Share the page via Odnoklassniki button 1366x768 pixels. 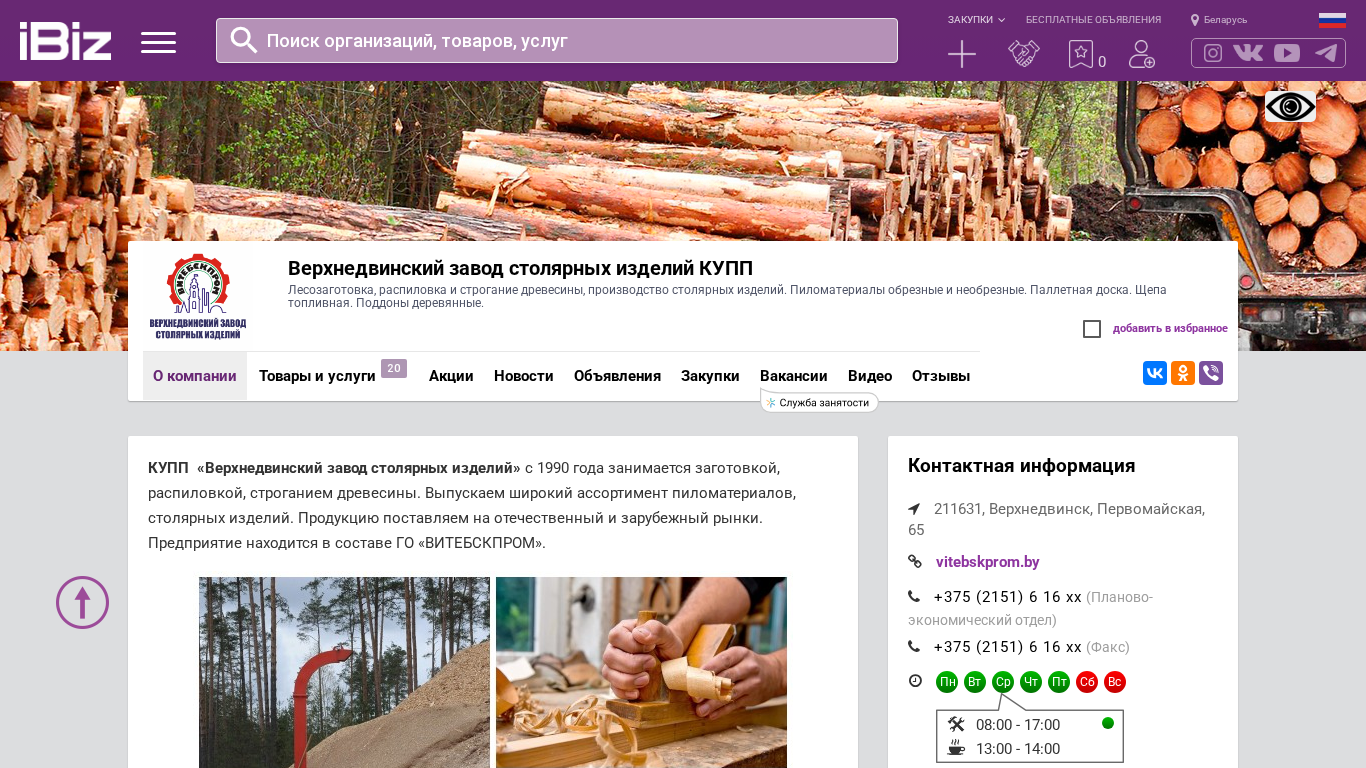tap(1183, 373)
